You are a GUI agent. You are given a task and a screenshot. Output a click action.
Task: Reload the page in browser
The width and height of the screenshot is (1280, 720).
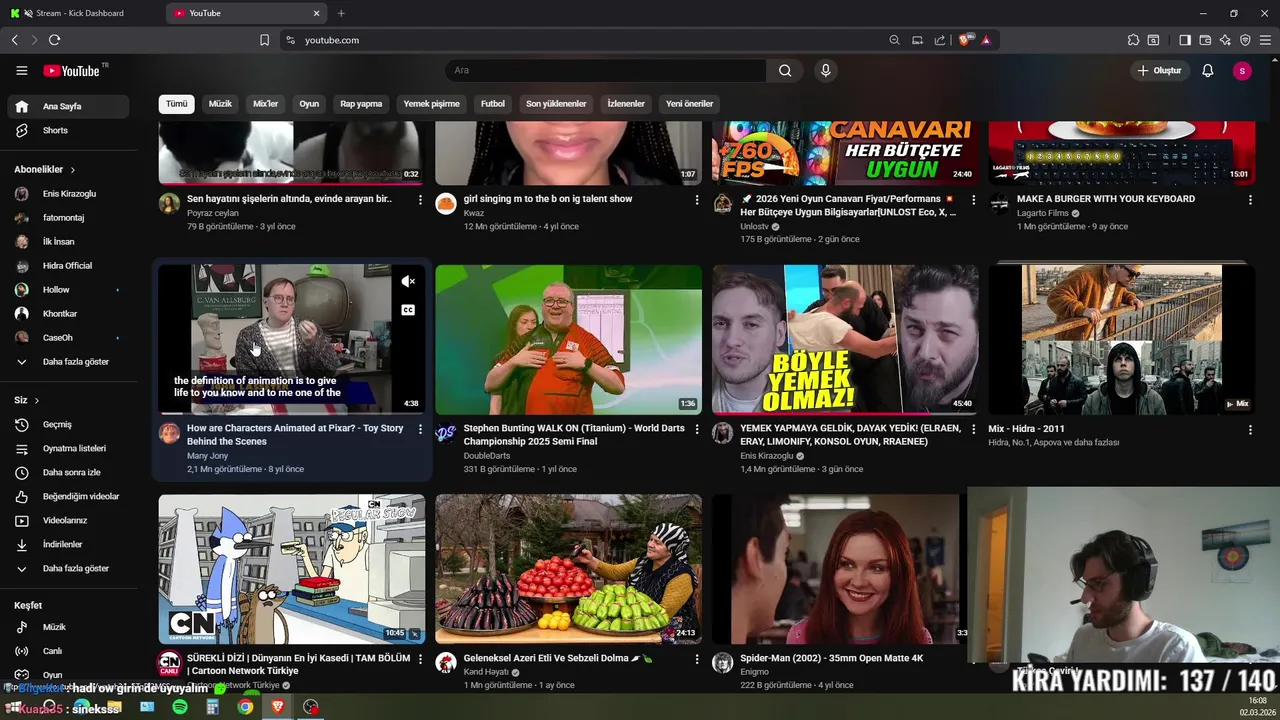coord(54,40)
